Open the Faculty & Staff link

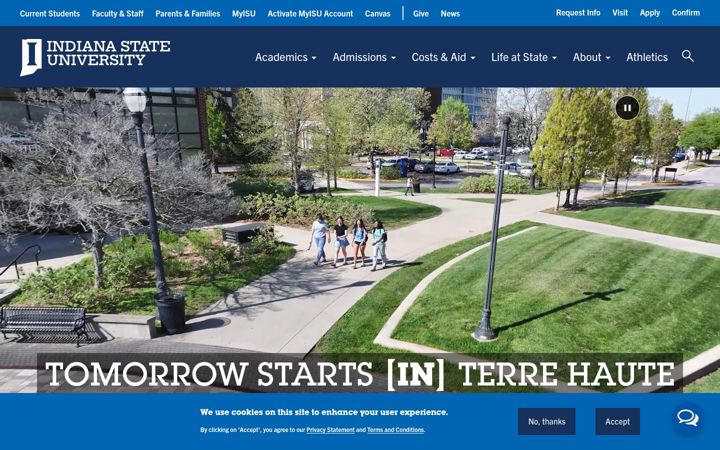point(118,14)
